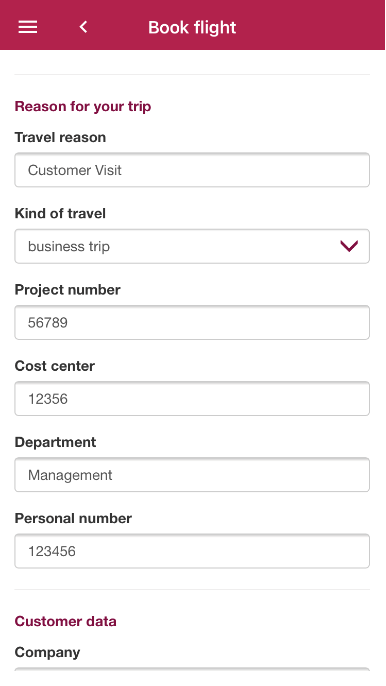Screen dimensions: 386x686
Task: Click the Department field containing Management
Action: pos(192,475)
